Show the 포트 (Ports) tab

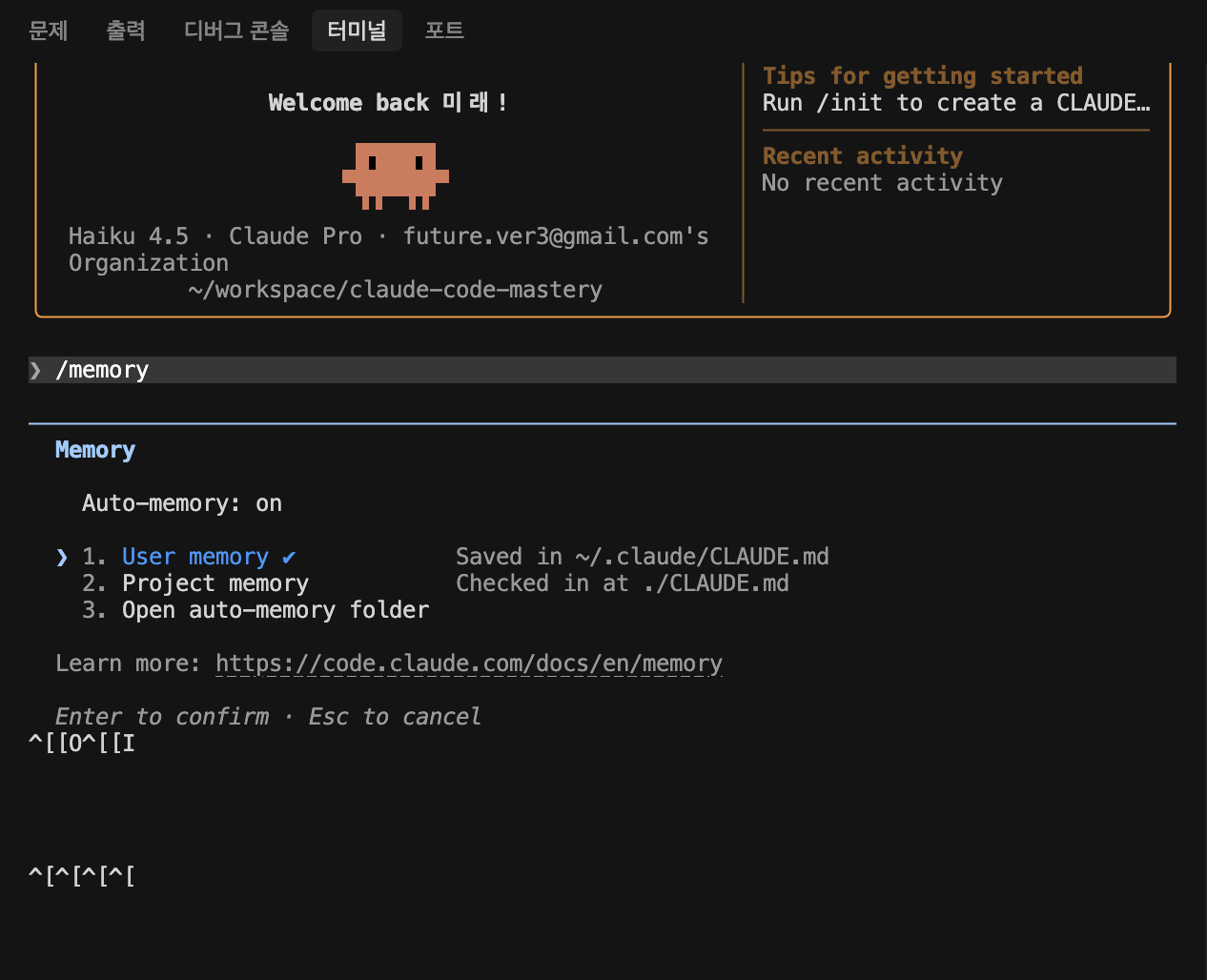pos(444,31)
